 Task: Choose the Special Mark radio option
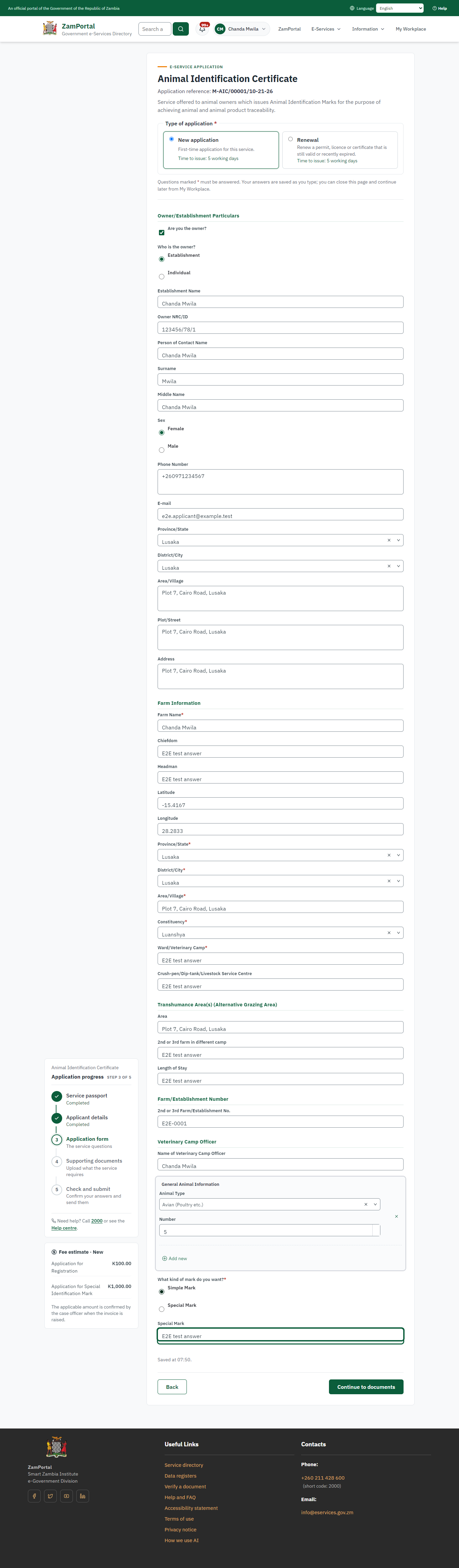[x=161, y=1309]
